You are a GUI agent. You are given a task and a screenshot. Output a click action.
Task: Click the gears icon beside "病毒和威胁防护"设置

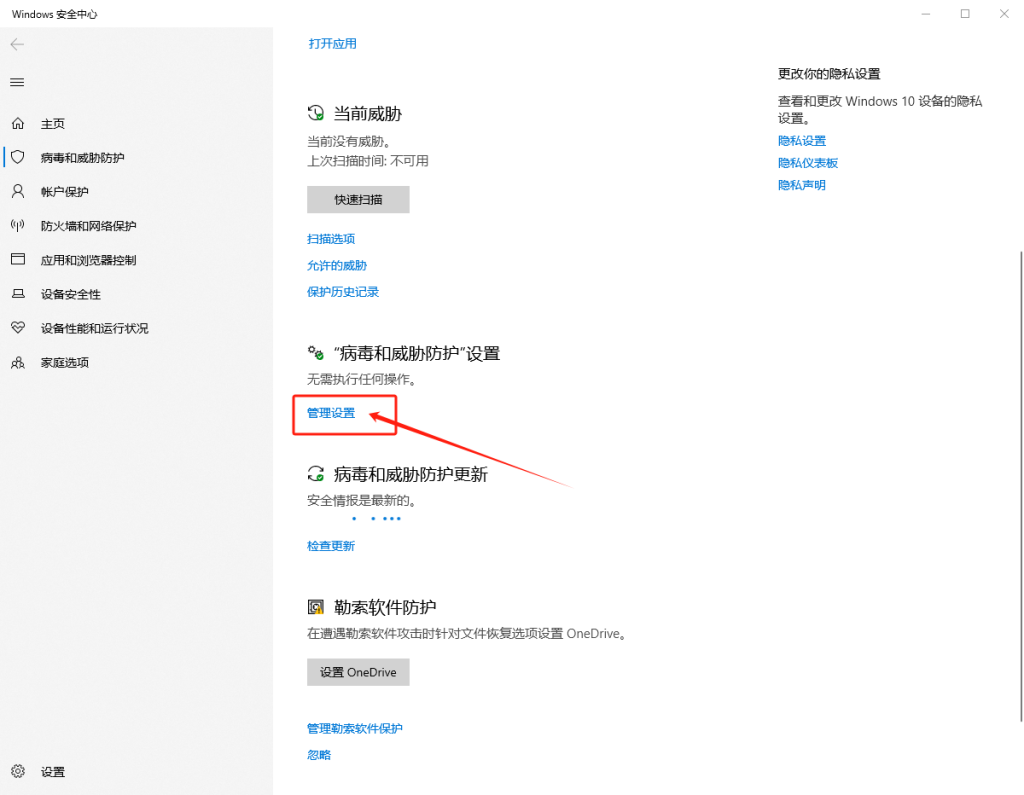click(x=316, y=353)
